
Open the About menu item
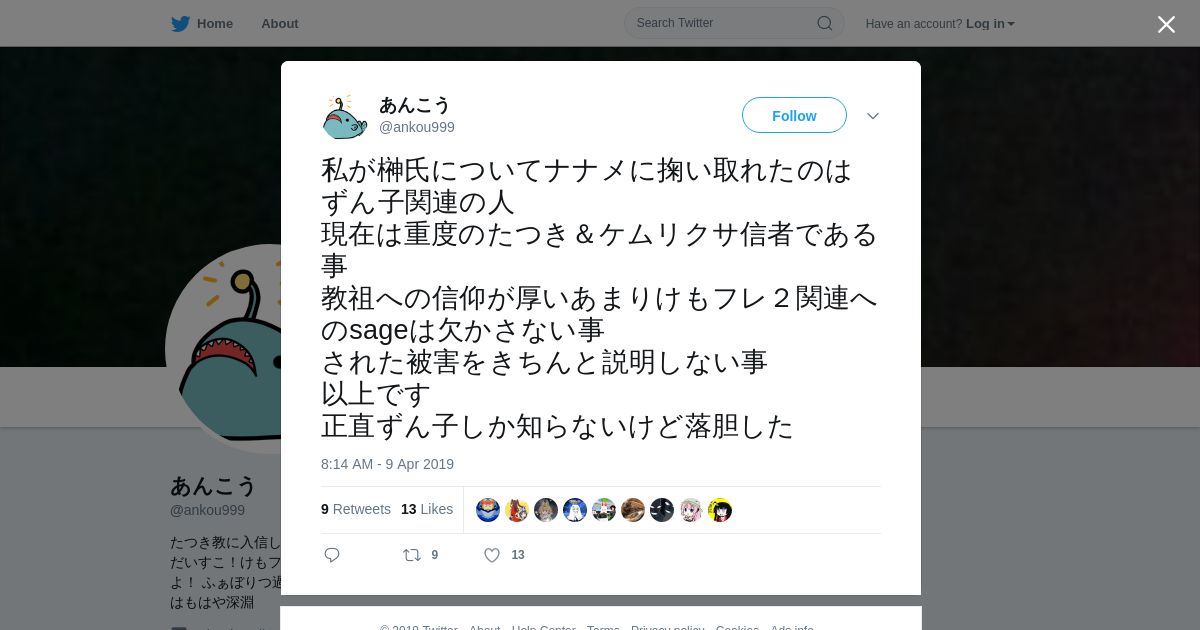click(x=280, y=23)
